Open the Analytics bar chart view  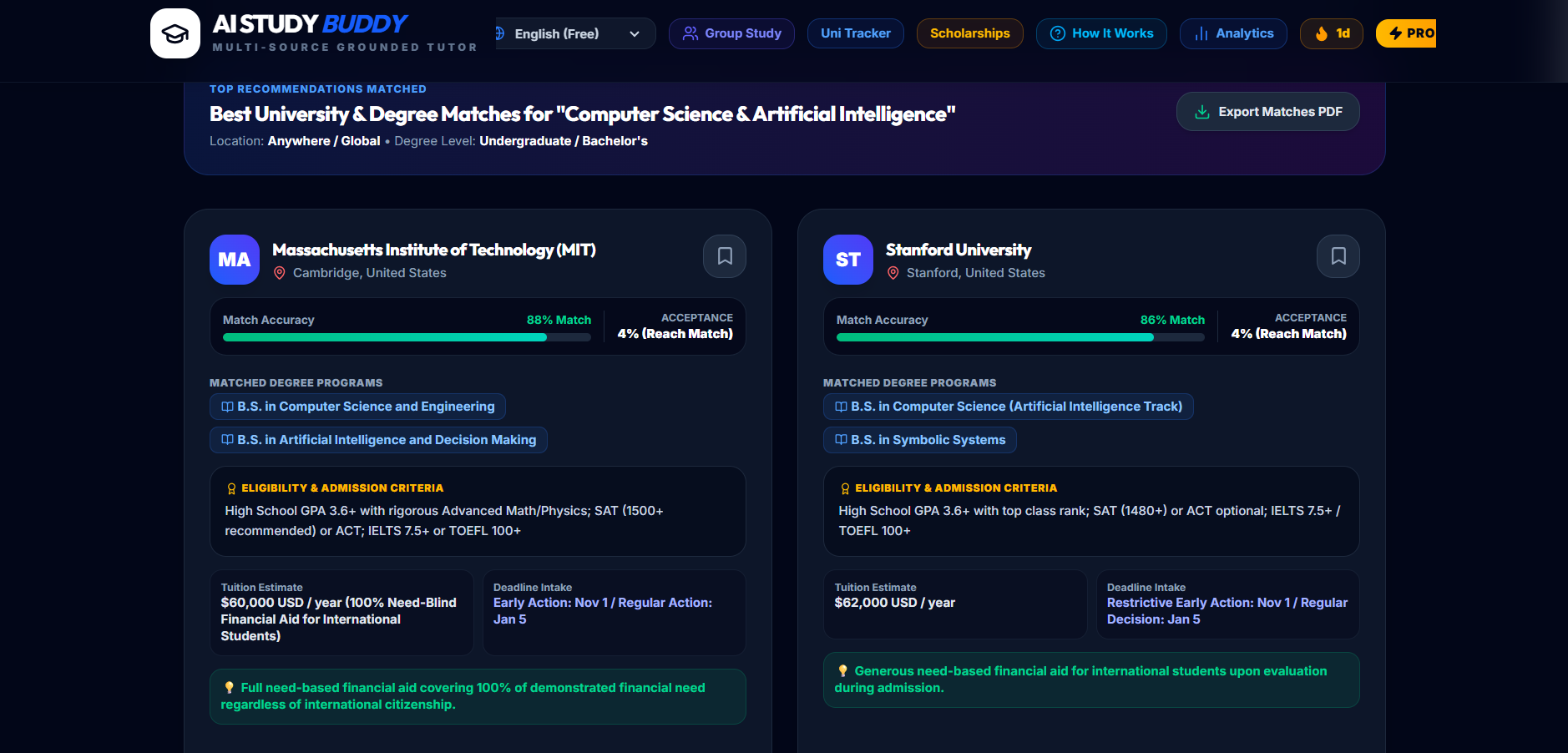point(1233,33)
